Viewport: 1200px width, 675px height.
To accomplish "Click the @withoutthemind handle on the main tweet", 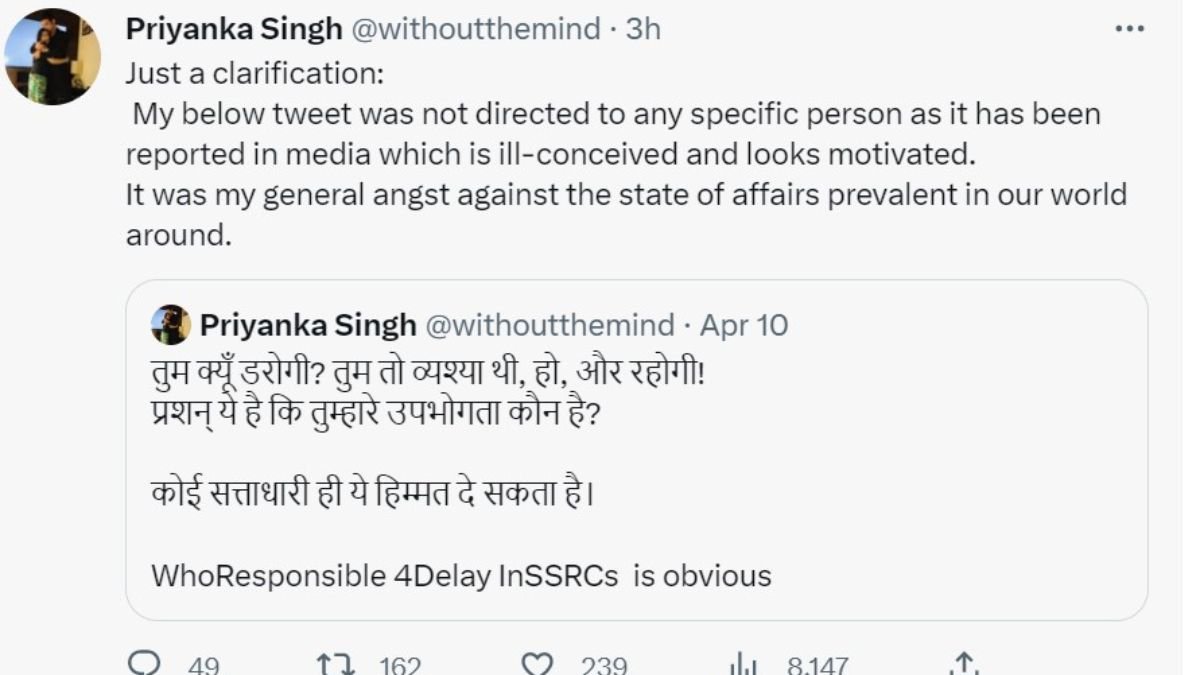I will pyautogui.click(x=475, y=29).
